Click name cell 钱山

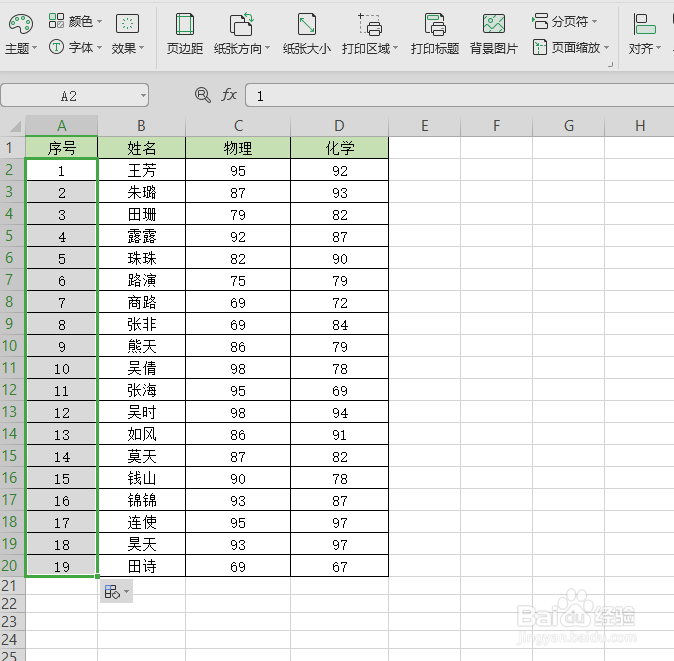coord(141,478)
